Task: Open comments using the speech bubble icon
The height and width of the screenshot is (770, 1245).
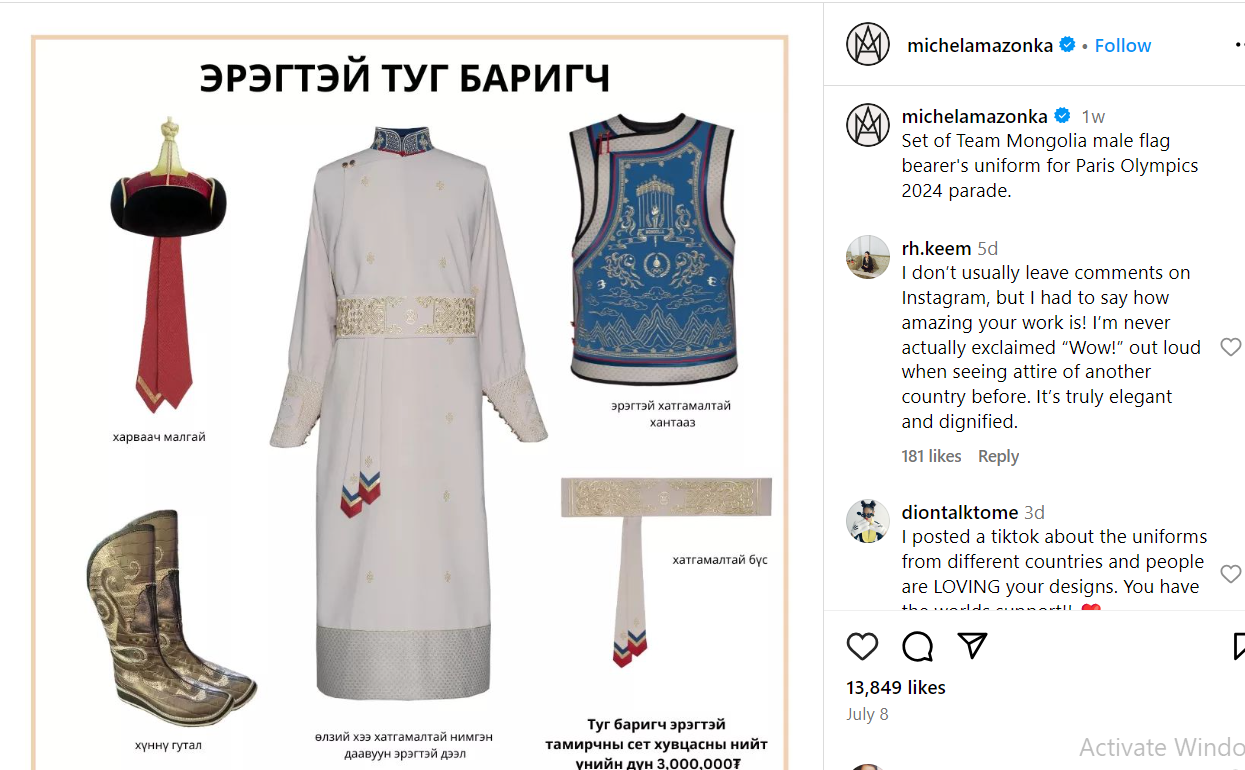Action: 917,647
